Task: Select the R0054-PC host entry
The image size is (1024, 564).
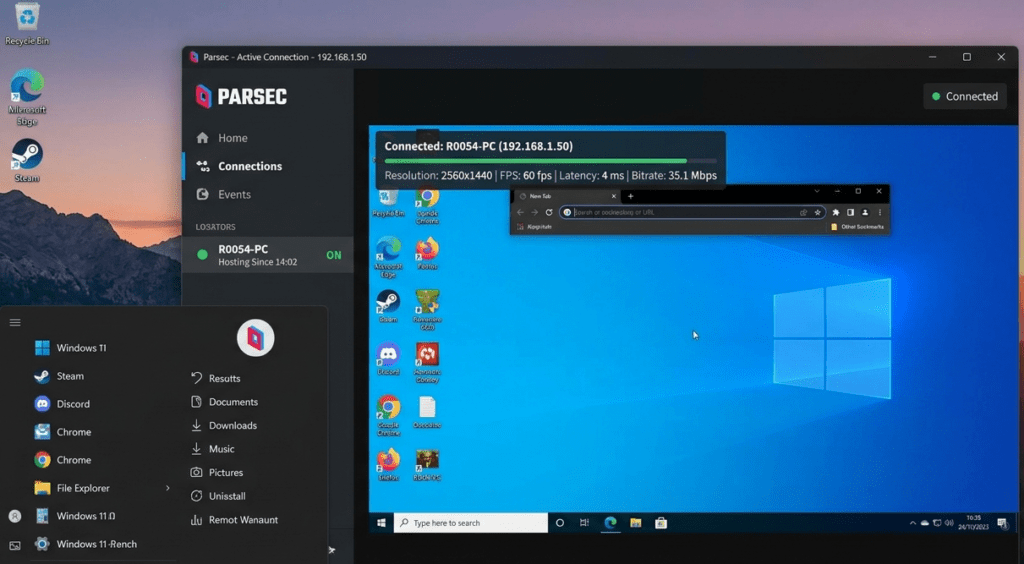Action: pyautogui.click(x=268, y=255)
